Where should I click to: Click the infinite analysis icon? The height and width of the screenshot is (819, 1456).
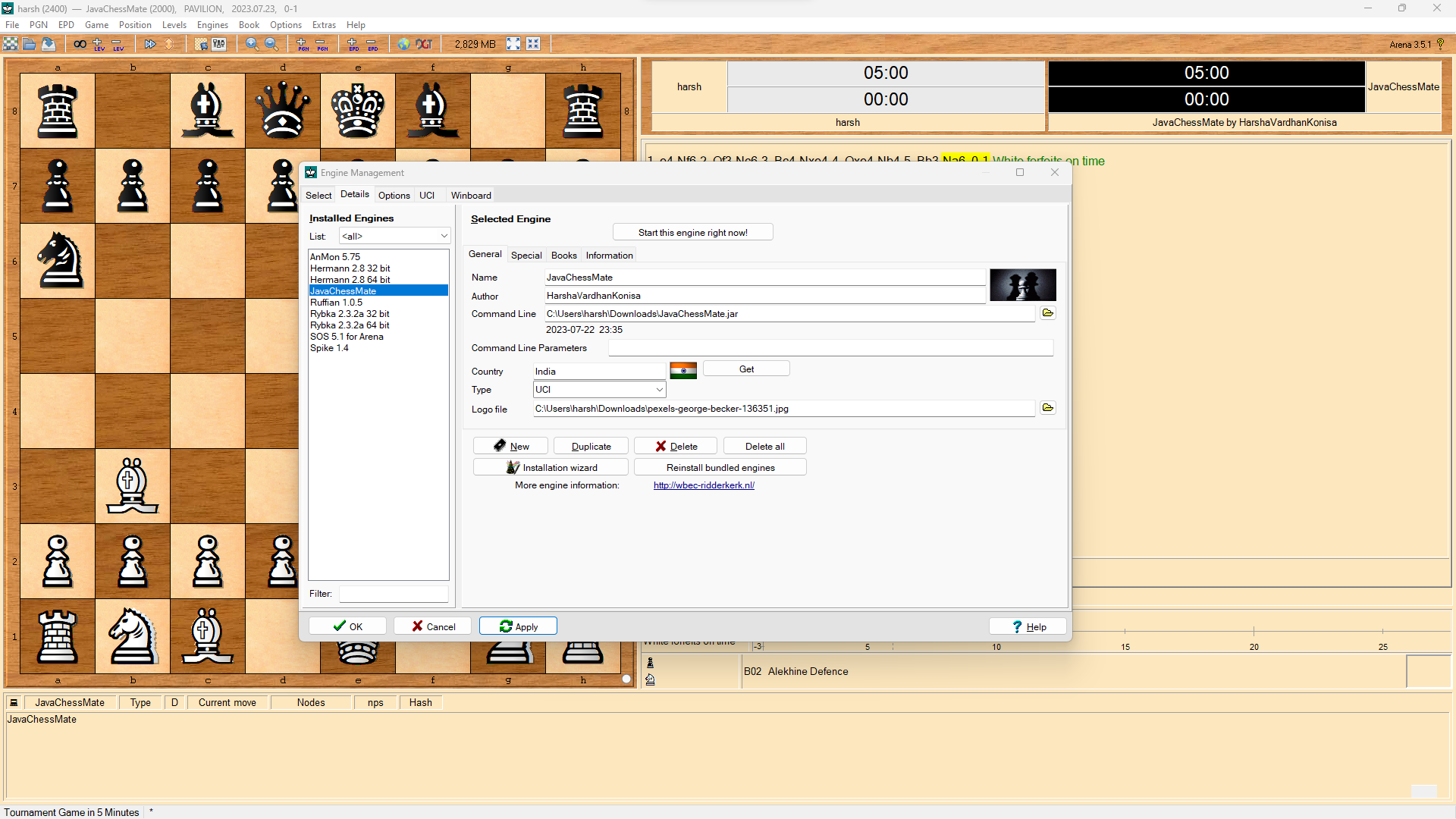pos(80,44)
